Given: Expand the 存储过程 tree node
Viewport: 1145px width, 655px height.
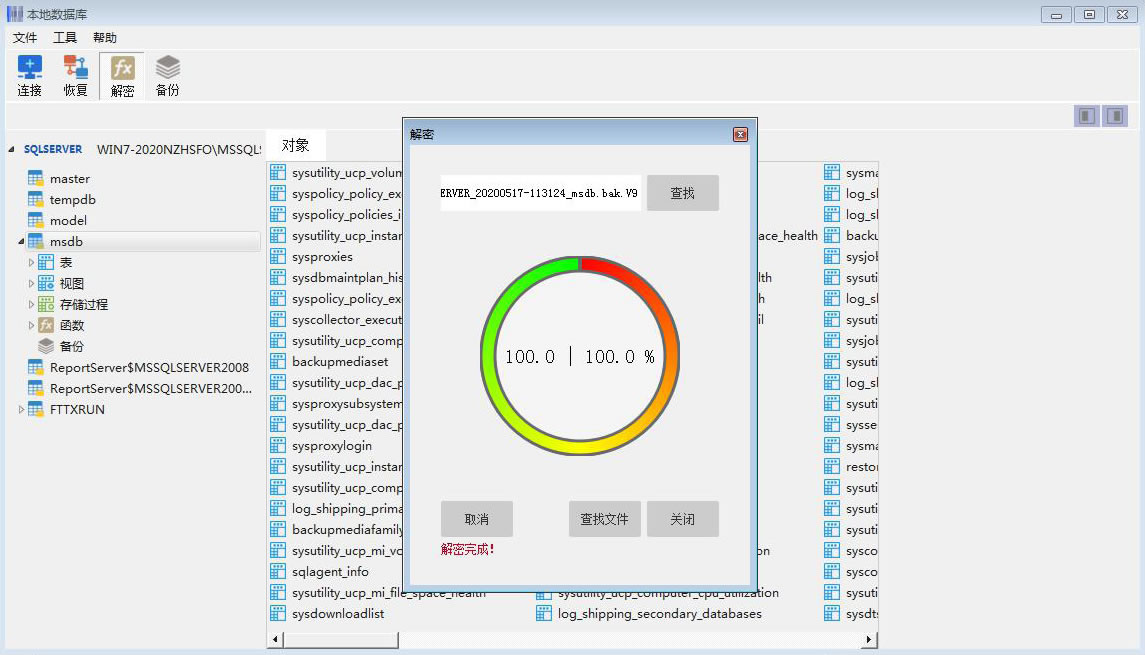Looking at the screenshot, I should (x=31, y=305).
